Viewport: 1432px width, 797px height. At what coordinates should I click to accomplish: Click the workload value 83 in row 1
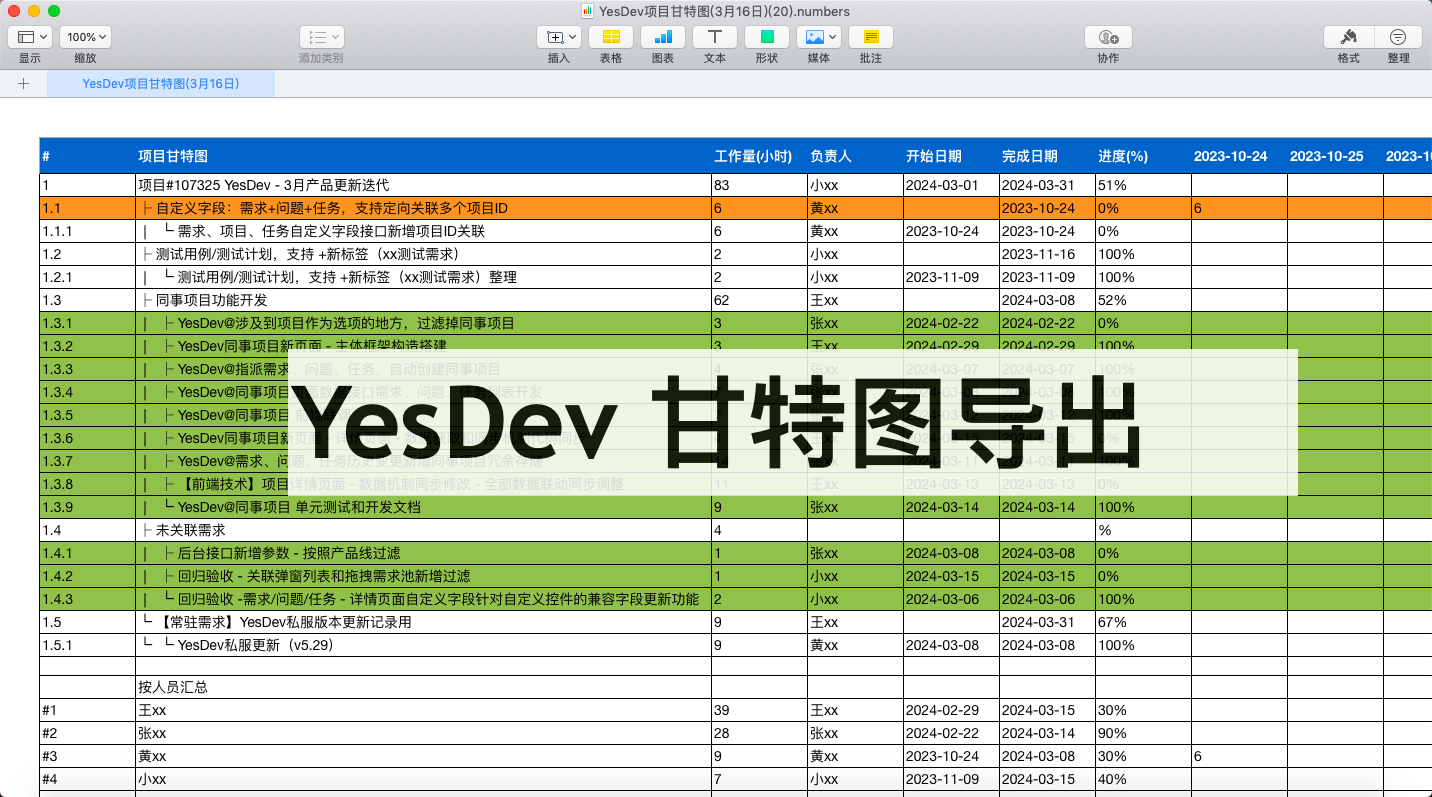tap(759, 185)
